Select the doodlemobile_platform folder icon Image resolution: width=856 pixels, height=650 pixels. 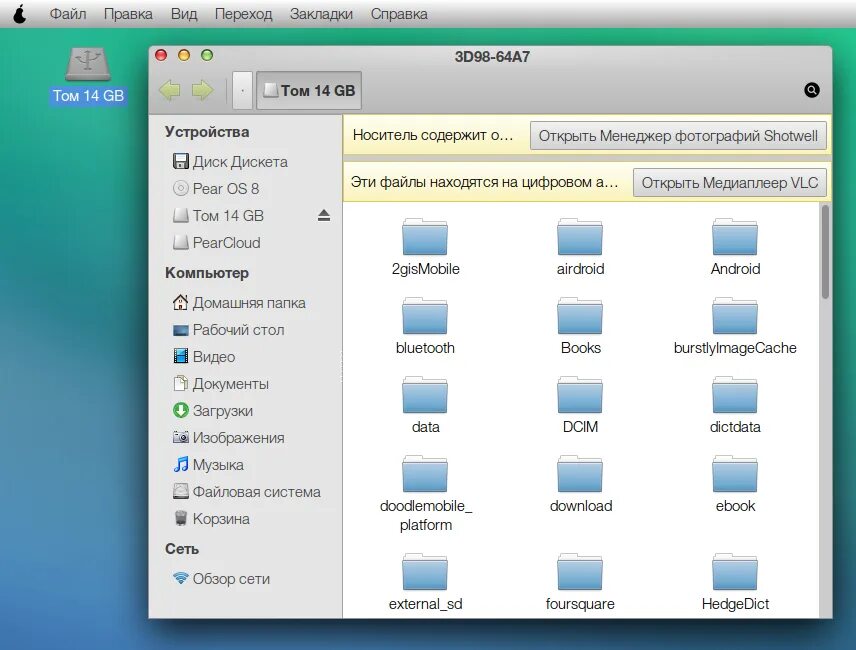pyautogui.click(x=425, y=474)
